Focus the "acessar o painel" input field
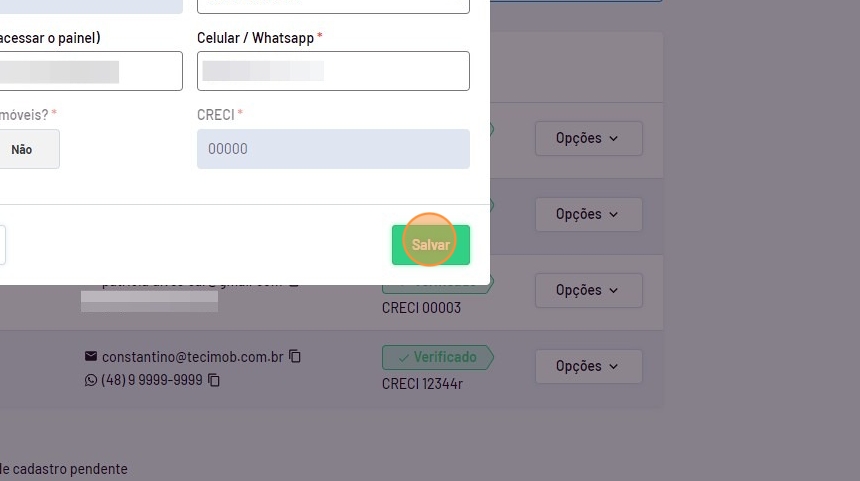The width and height of the screenshot is (860, 481). tap(90, 71)
